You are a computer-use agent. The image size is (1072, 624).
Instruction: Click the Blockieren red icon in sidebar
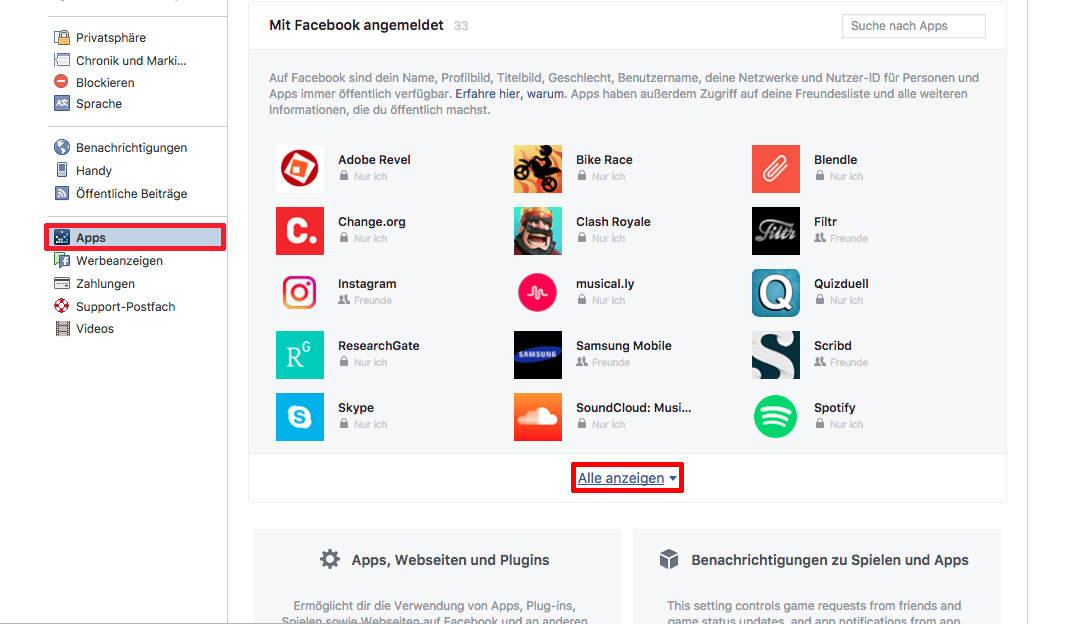click(x=62, y=81)
